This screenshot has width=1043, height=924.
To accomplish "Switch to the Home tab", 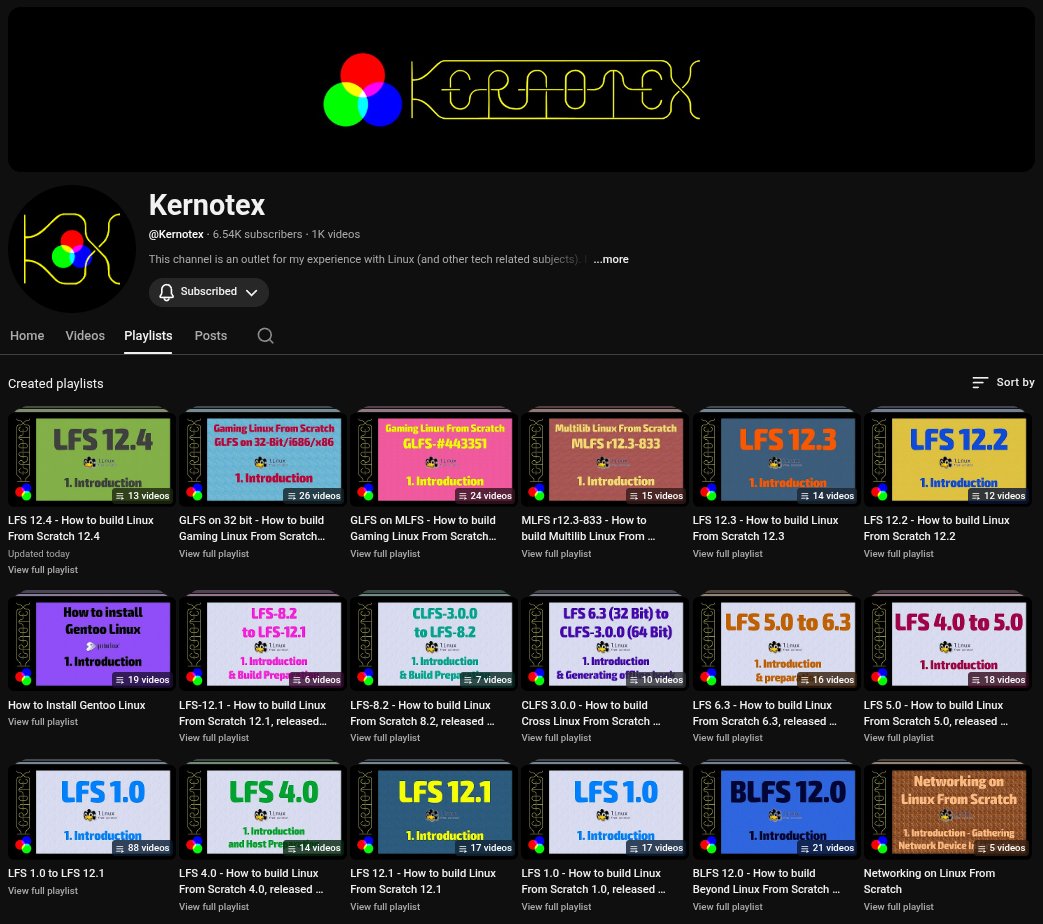I will pos(27,336).
